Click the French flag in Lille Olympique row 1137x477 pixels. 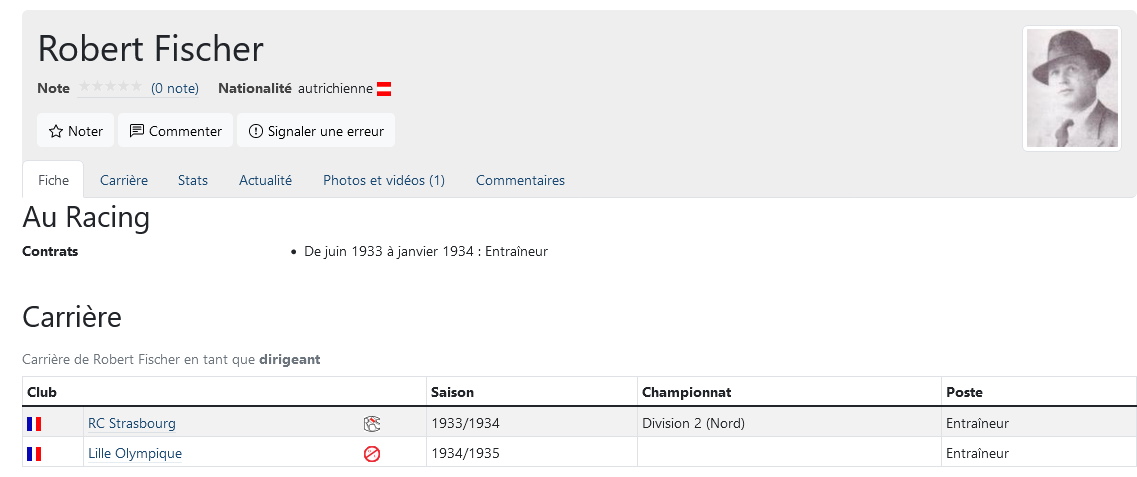coord(34,454)
